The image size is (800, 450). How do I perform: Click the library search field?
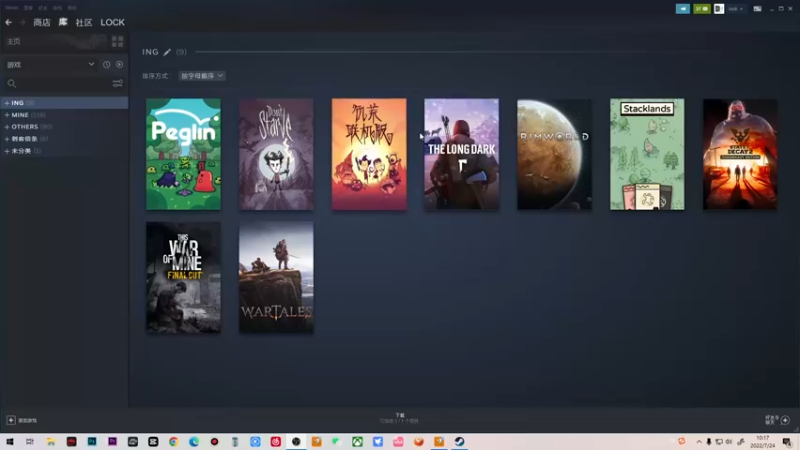tap(59, 84)
